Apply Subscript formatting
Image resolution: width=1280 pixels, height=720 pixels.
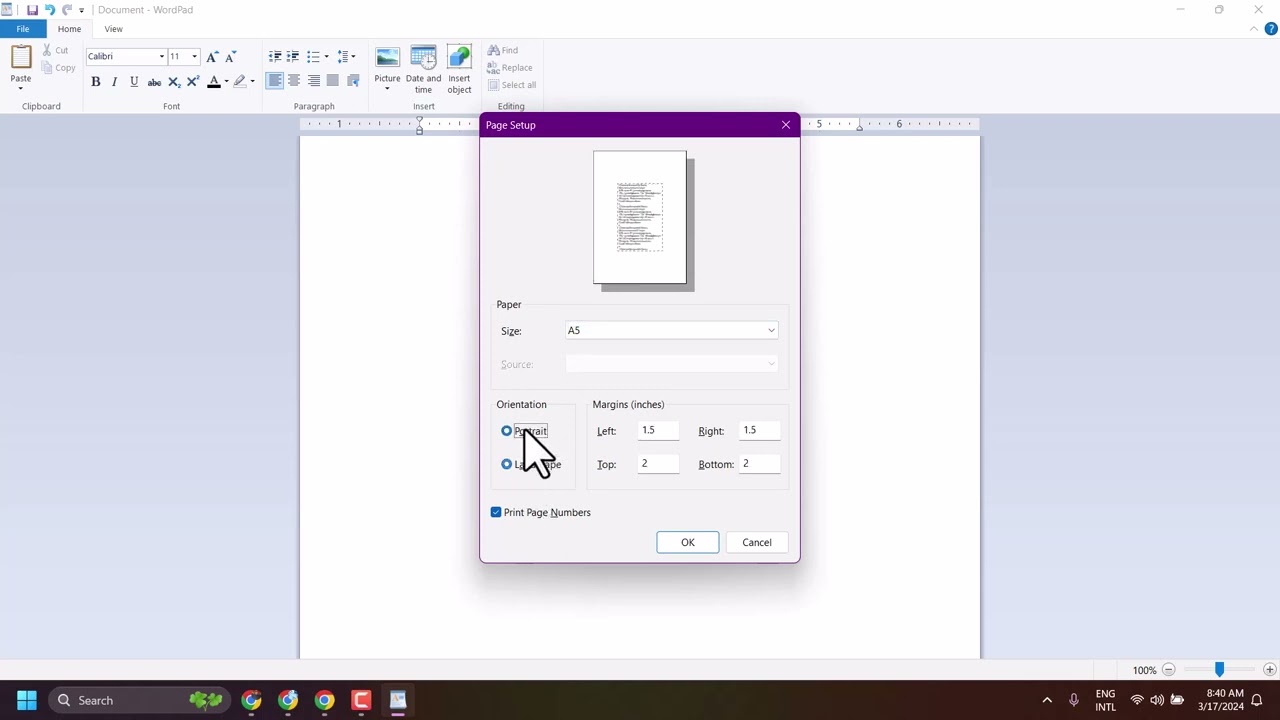pos(174,81)
